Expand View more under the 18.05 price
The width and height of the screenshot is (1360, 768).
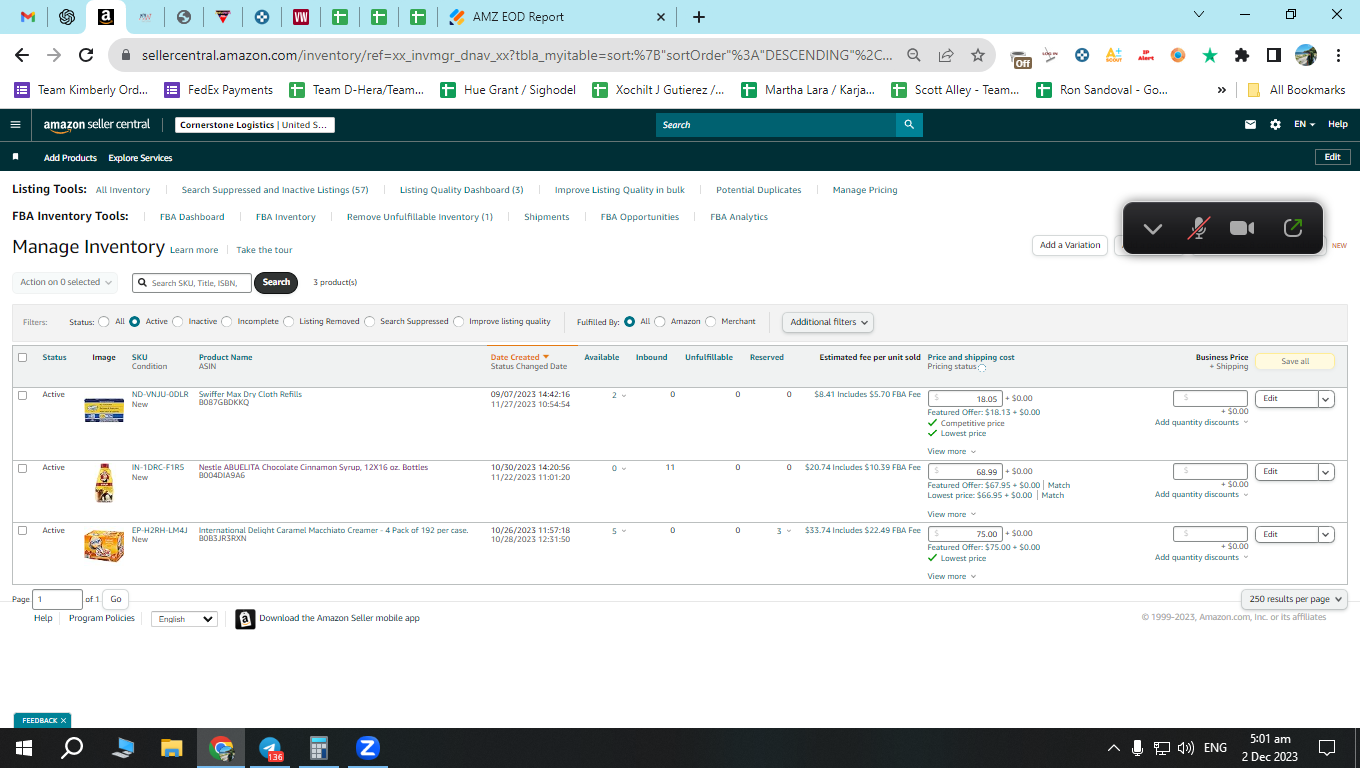point(952,452)
